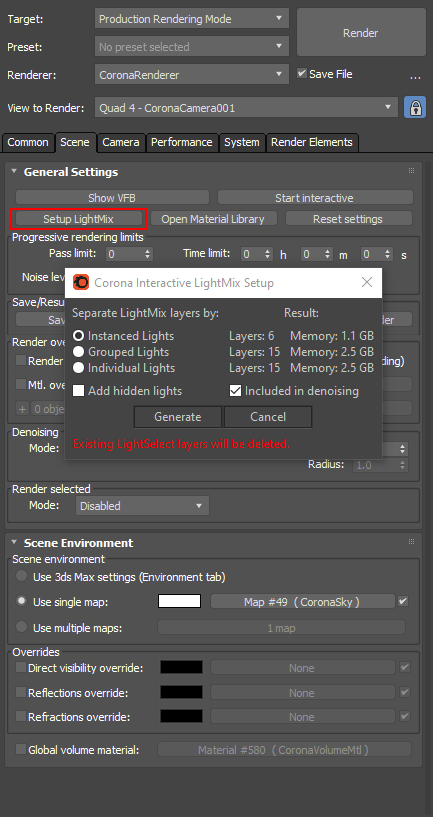This screenshot has width=433, height=817.
Task: Enable Direct visibility override checkbox
Action: (21, 667)
